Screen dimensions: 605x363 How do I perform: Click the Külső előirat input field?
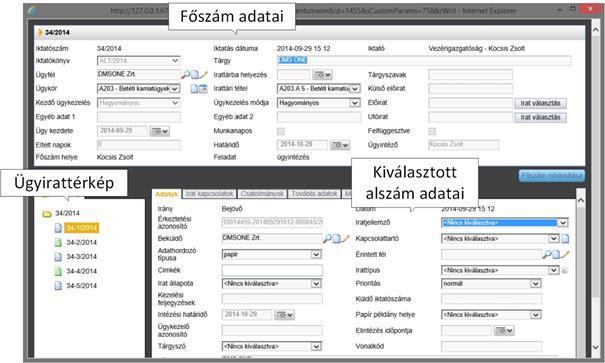pos(470,89)
